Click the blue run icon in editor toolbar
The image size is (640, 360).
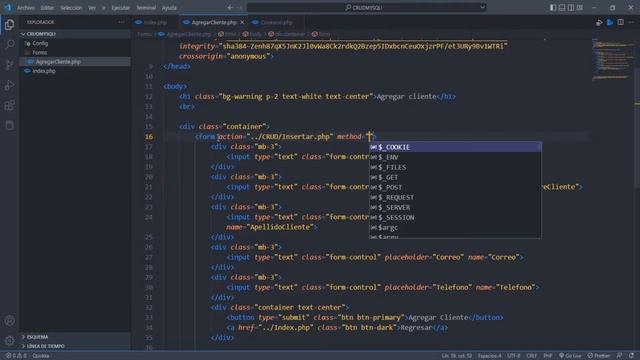(x=610, y=22)
